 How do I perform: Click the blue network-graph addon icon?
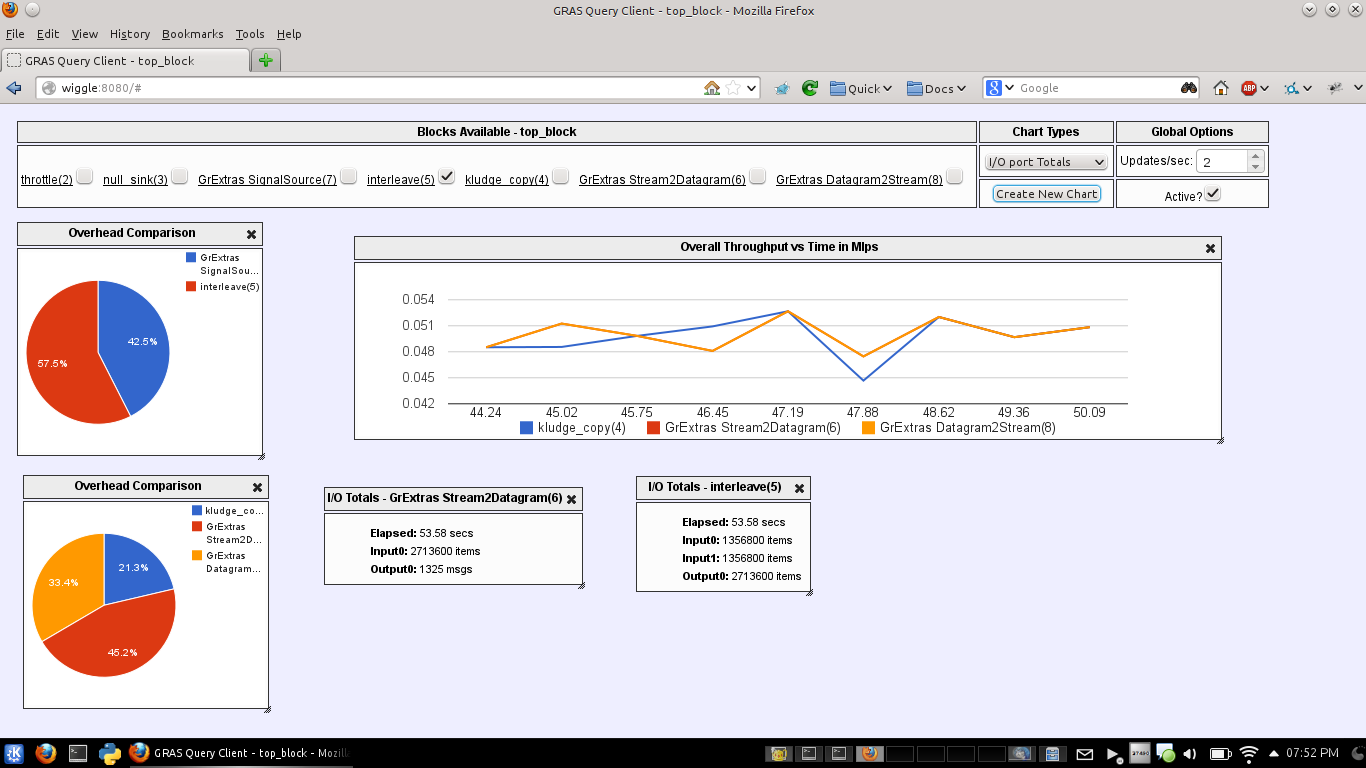pos(1292,88)
